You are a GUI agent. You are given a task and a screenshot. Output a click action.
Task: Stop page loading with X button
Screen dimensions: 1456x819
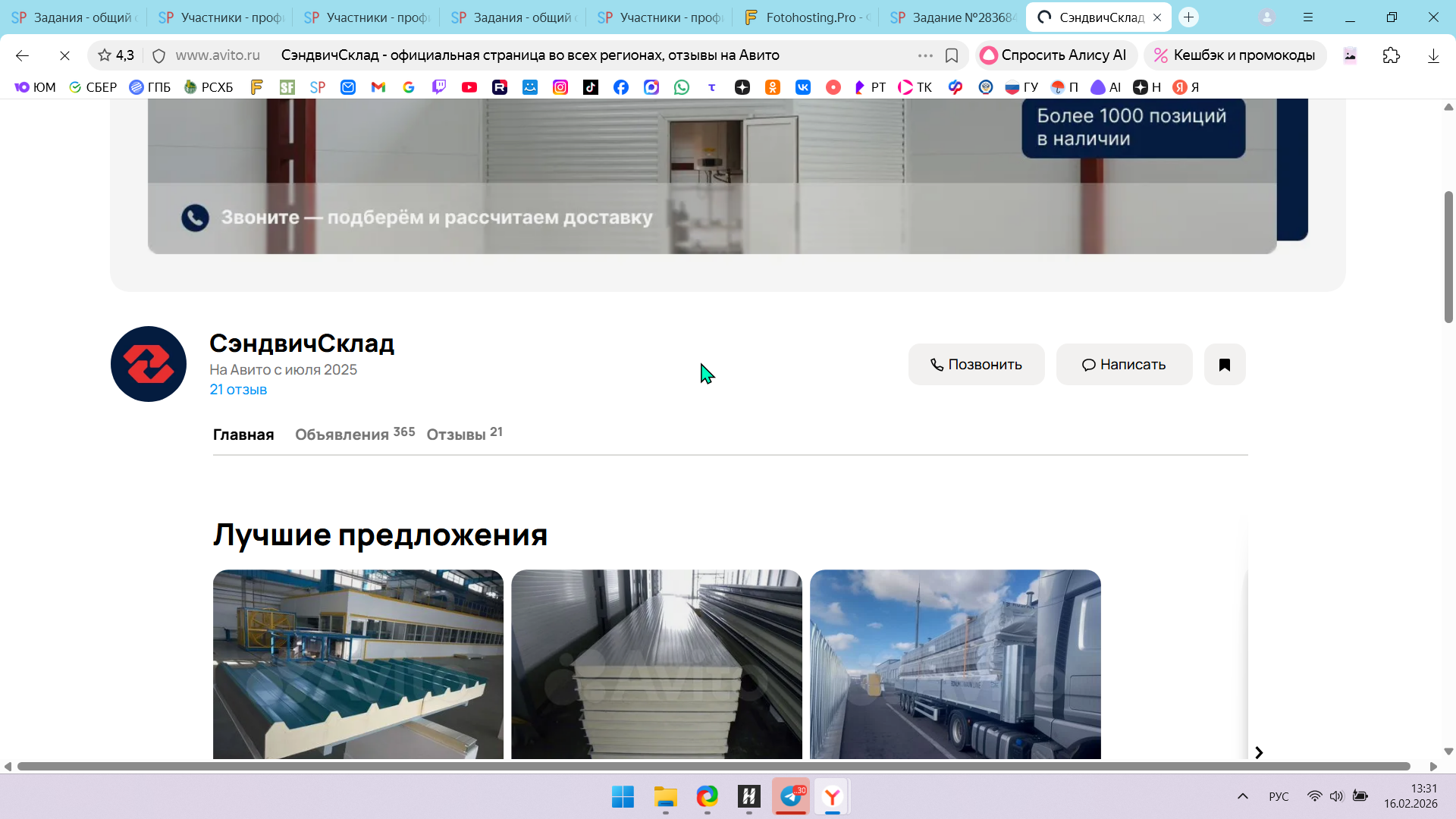(64, 55)
